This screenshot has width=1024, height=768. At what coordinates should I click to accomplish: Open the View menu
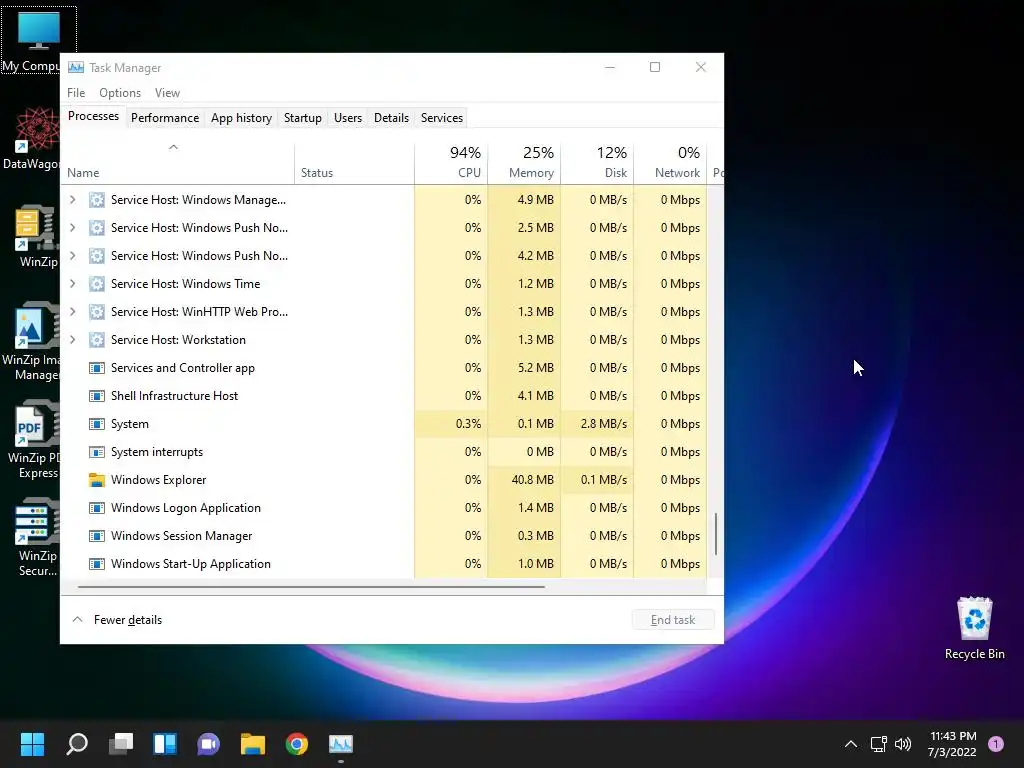[167, 93]
